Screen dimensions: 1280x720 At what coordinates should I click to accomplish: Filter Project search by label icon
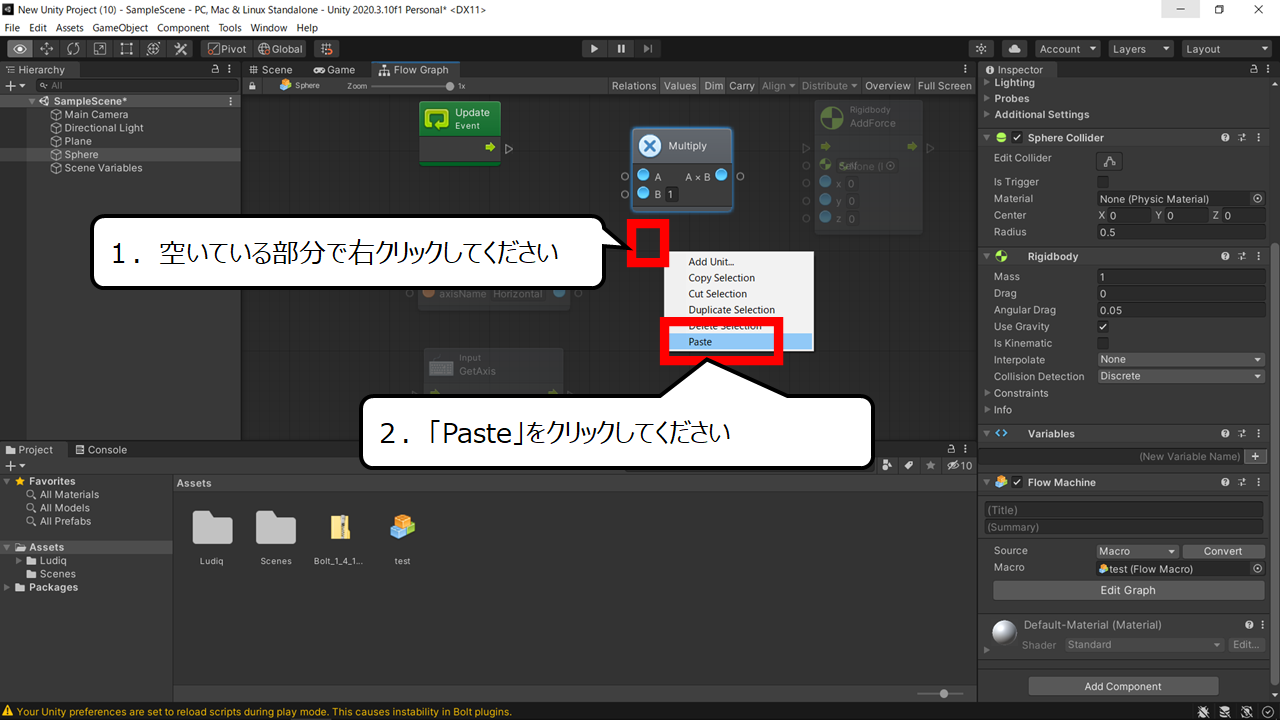coord(909,465)
